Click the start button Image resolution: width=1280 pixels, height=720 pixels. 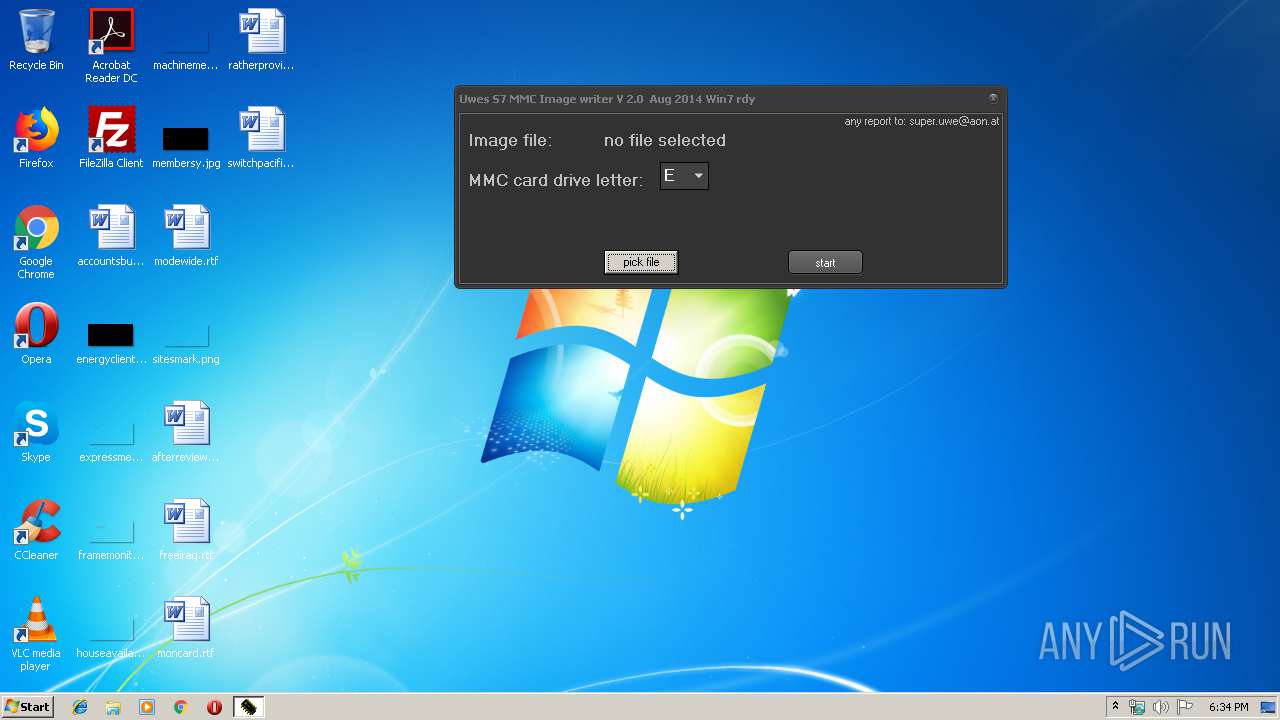tap(825, 263)
